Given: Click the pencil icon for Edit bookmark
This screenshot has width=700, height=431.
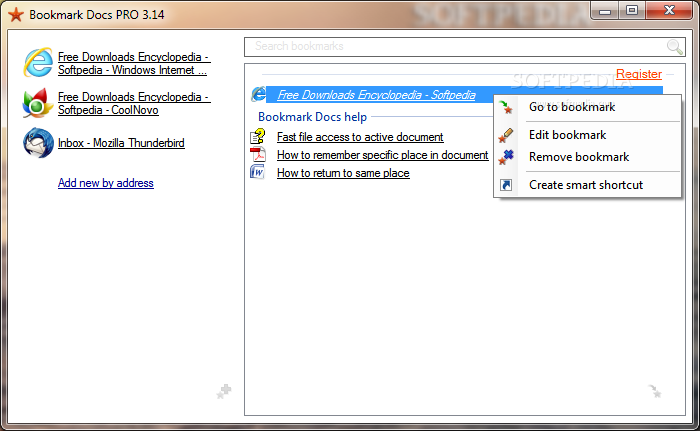Looking at the screenshot, I should (506, 135).
